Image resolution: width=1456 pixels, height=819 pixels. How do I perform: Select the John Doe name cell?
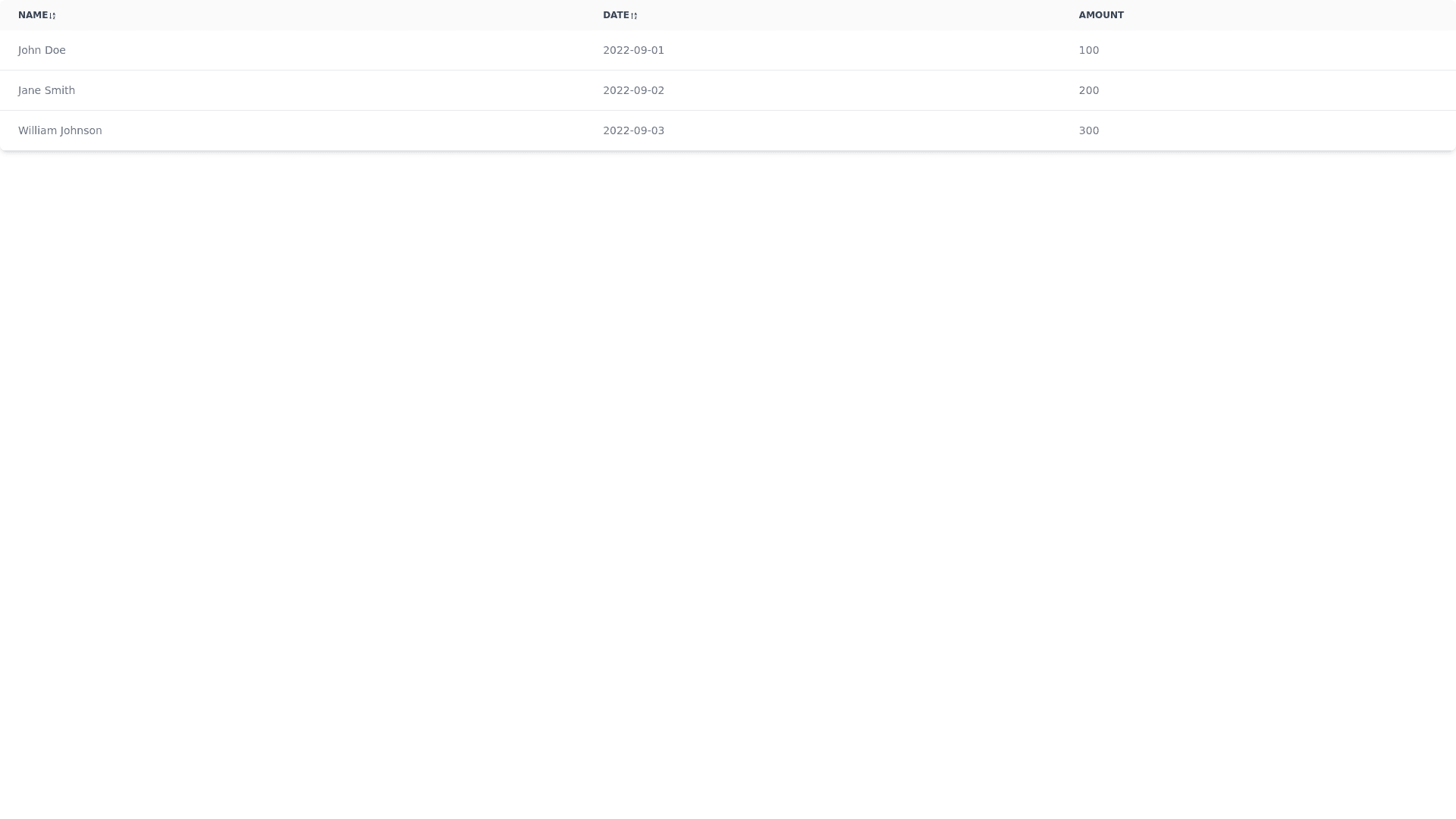click(x=42, y=50)
